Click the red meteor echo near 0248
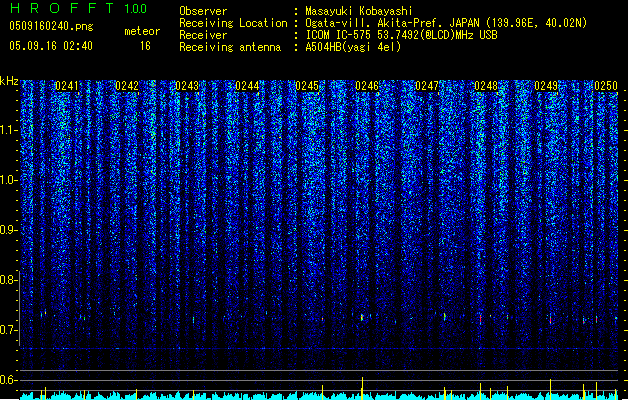629x400 pixels. coord(481,319)
